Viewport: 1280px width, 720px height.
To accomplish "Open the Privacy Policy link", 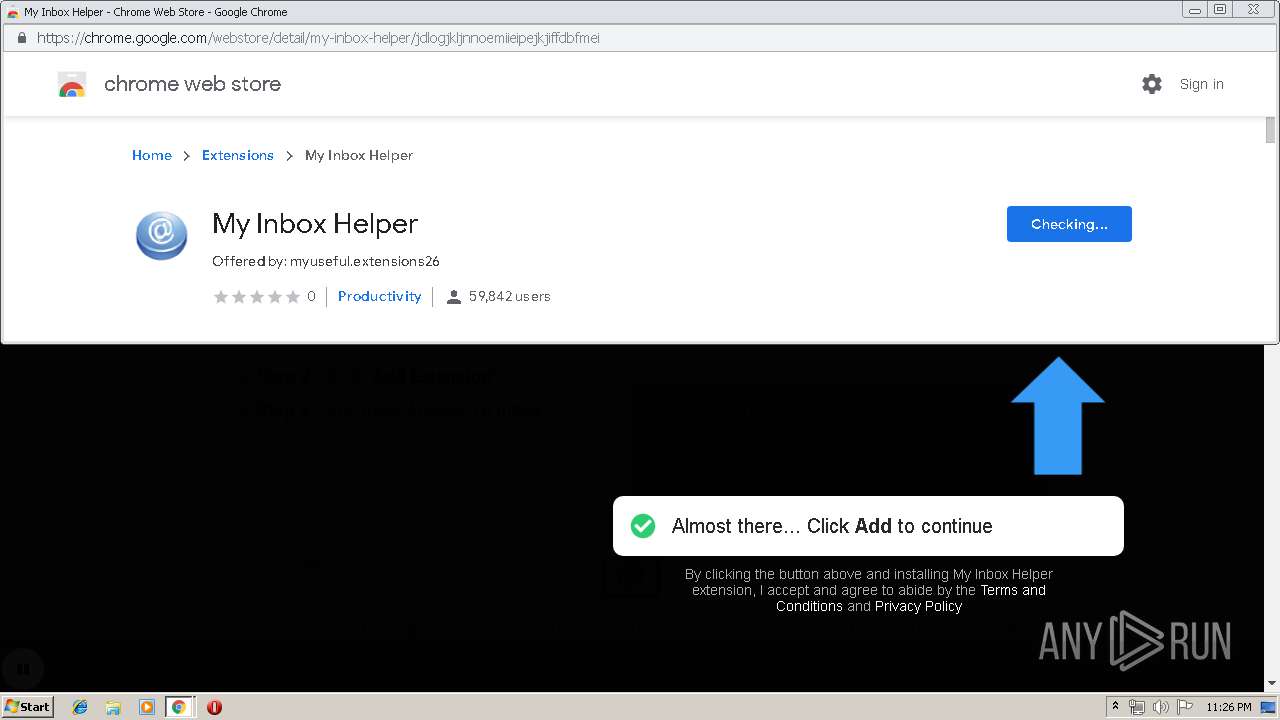I will tap(918, 606).
